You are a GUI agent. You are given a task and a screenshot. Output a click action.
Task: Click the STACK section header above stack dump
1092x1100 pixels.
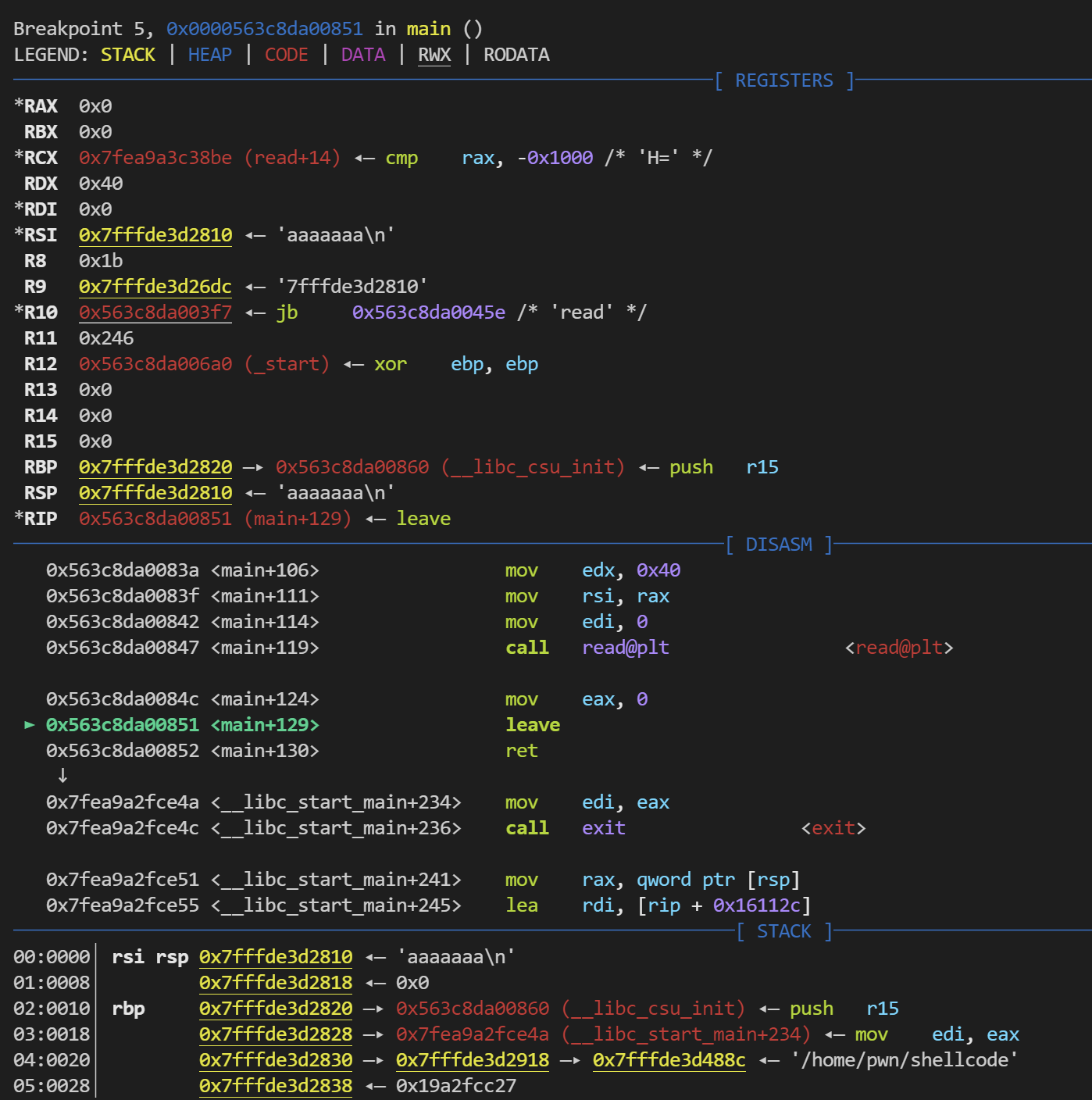coord(784,931)
